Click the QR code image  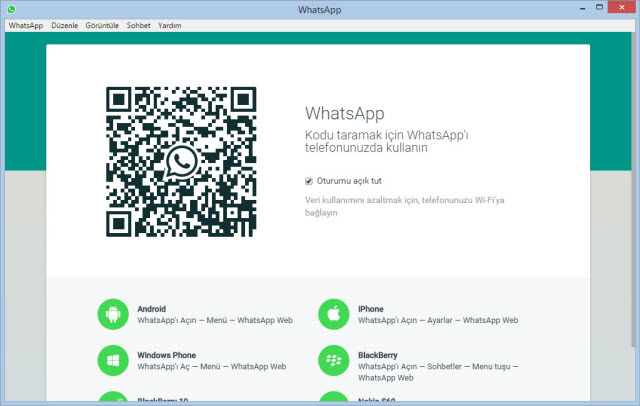[x=181, y=162]
